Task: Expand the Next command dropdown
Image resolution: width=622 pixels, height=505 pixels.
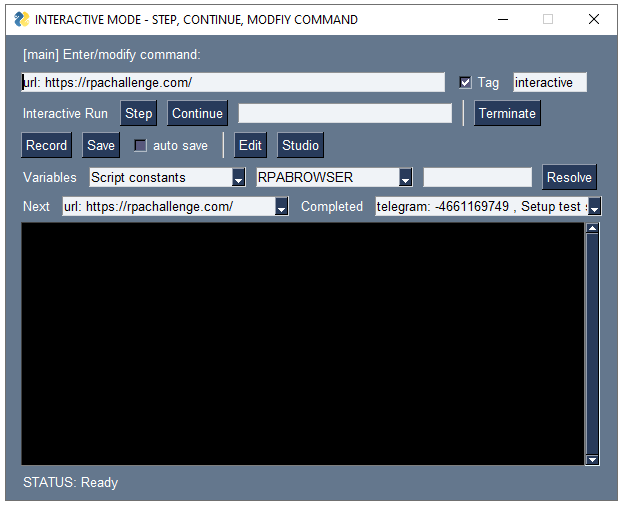Action: [x=282, y=207]
